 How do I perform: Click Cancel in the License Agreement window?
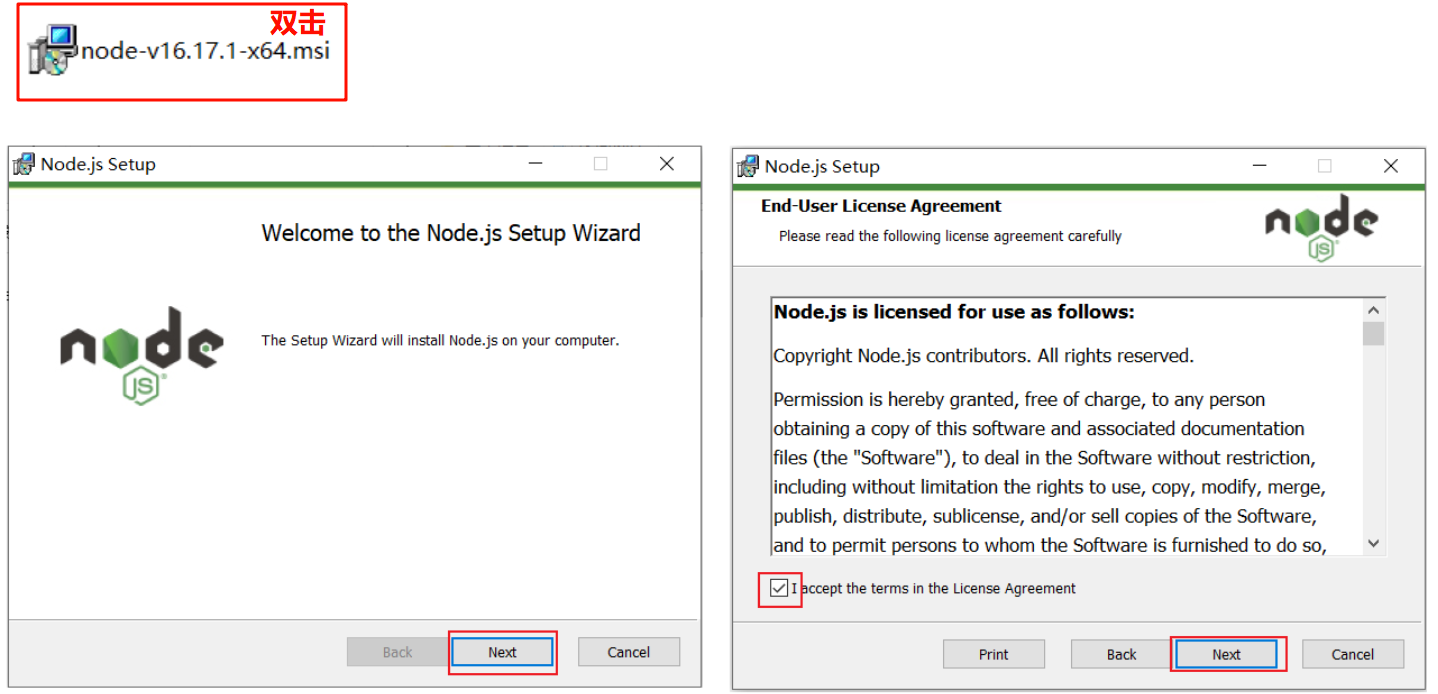coord(1353,654)
